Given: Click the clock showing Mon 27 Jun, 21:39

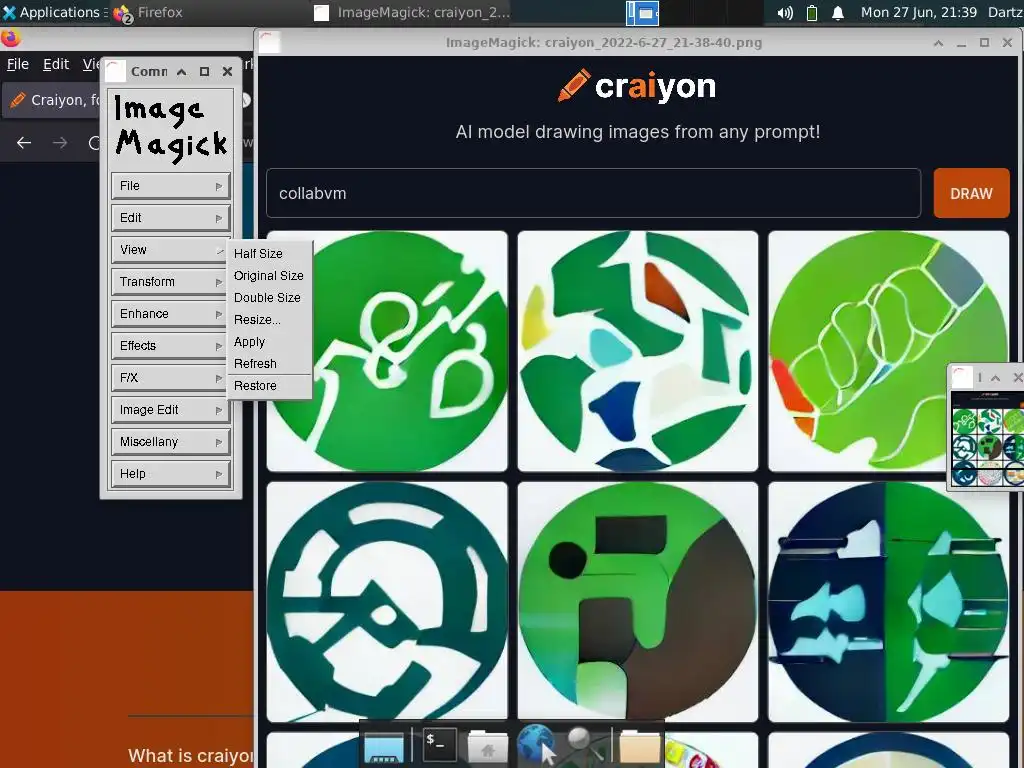Looking at the screenshot, I should 918,12.
